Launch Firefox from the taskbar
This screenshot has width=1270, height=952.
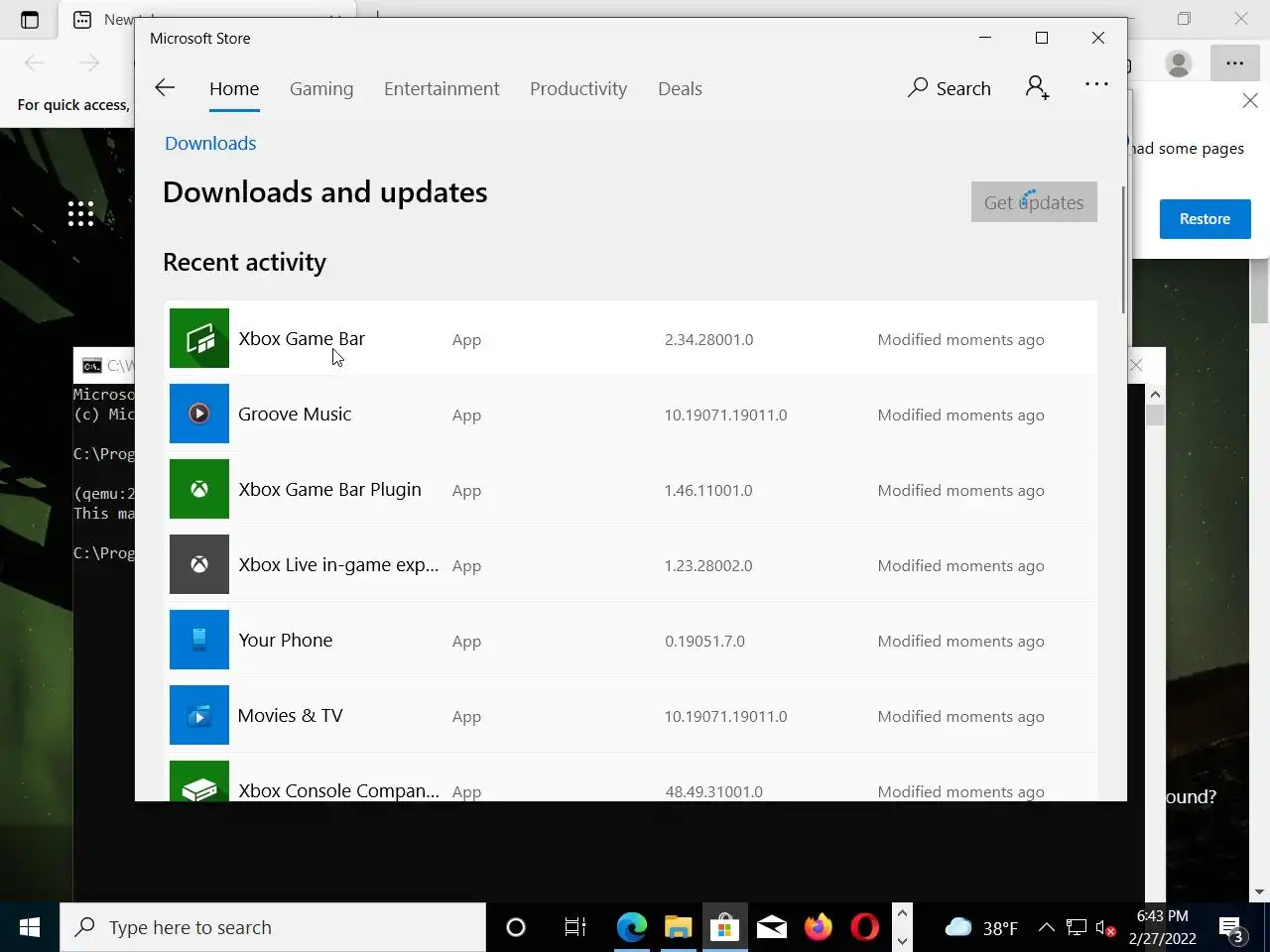(x=819, y=927)
